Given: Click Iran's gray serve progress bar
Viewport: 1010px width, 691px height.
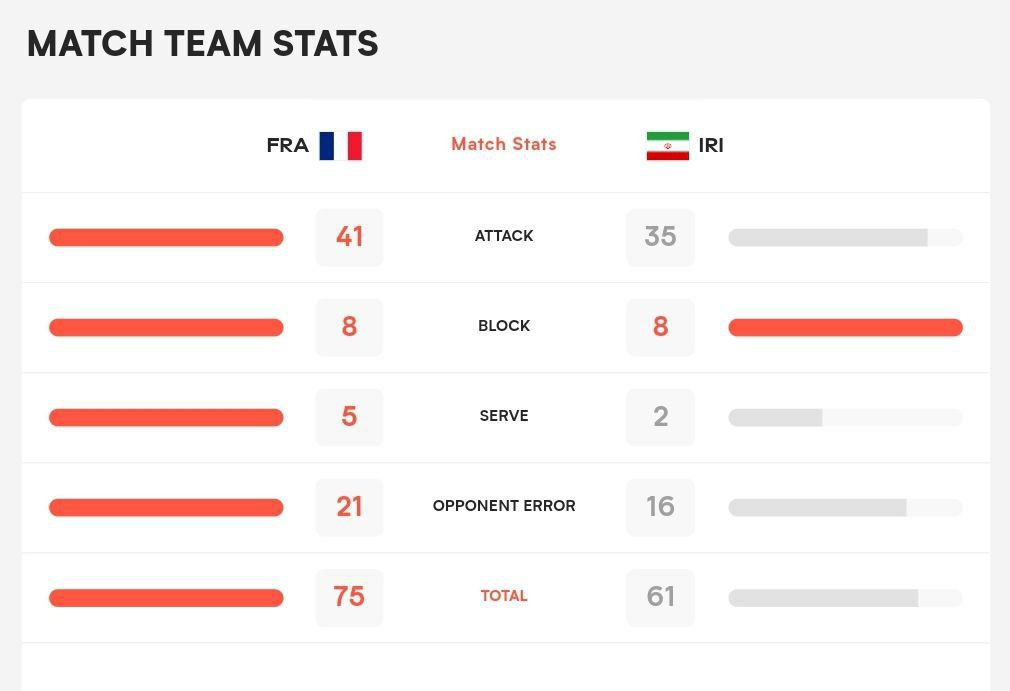Looking at the screenshot, I should pyautogui.click(x=775, y=418).
